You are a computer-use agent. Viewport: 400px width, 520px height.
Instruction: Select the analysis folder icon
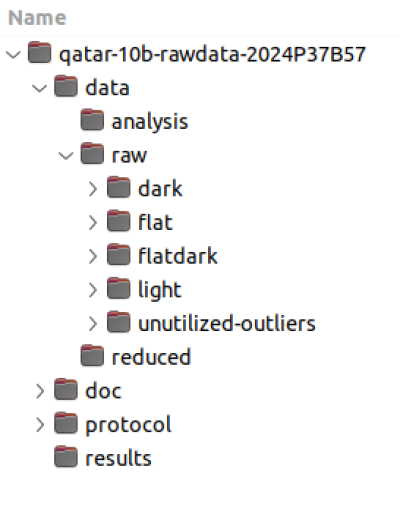[92, 120]
